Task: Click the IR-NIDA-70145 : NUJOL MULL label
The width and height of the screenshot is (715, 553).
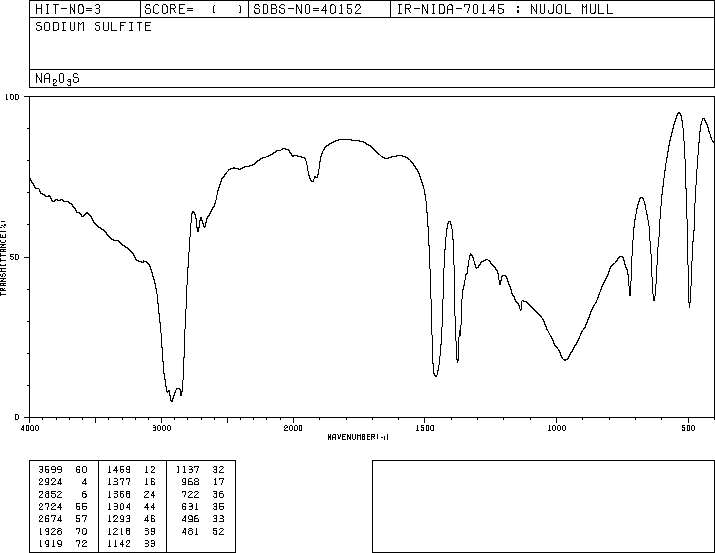Action: coord(504,9)
